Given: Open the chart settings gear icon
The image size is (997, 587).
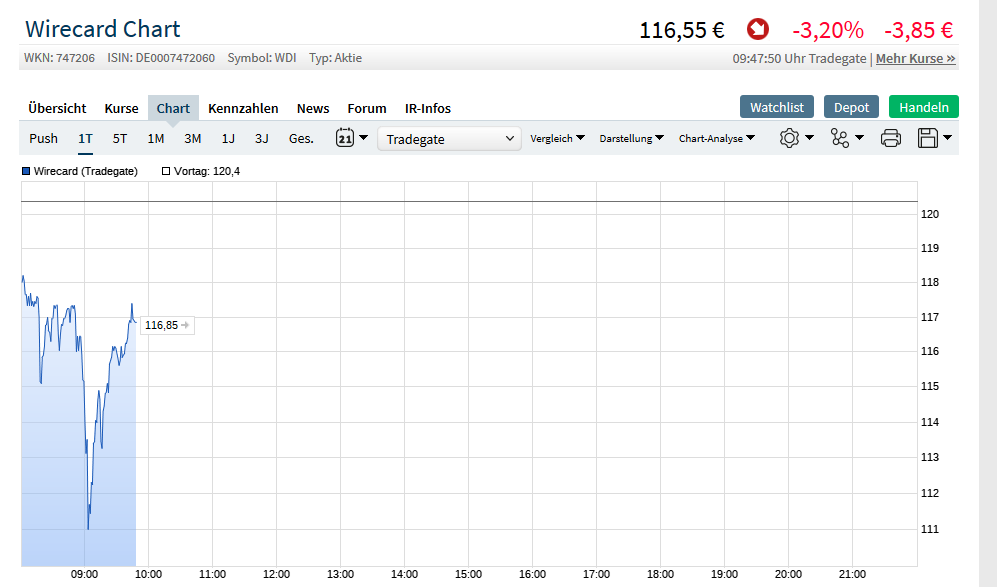Looking at the screenshot, I should click(x=789, y=138).
